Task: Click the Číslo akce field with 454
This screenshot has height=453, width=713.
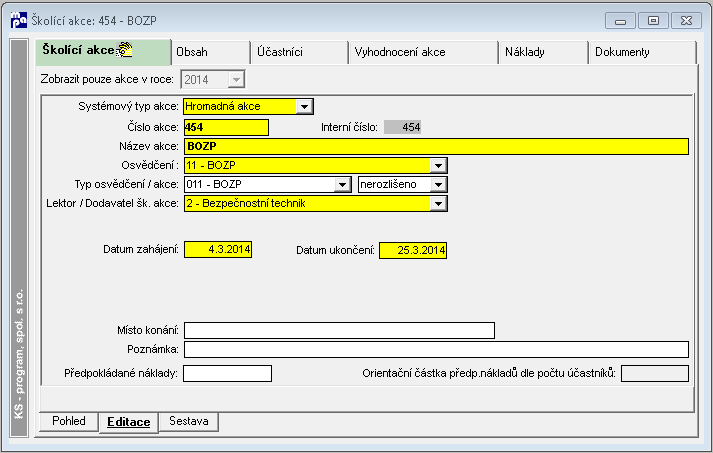Action: (x=226, y=127)
